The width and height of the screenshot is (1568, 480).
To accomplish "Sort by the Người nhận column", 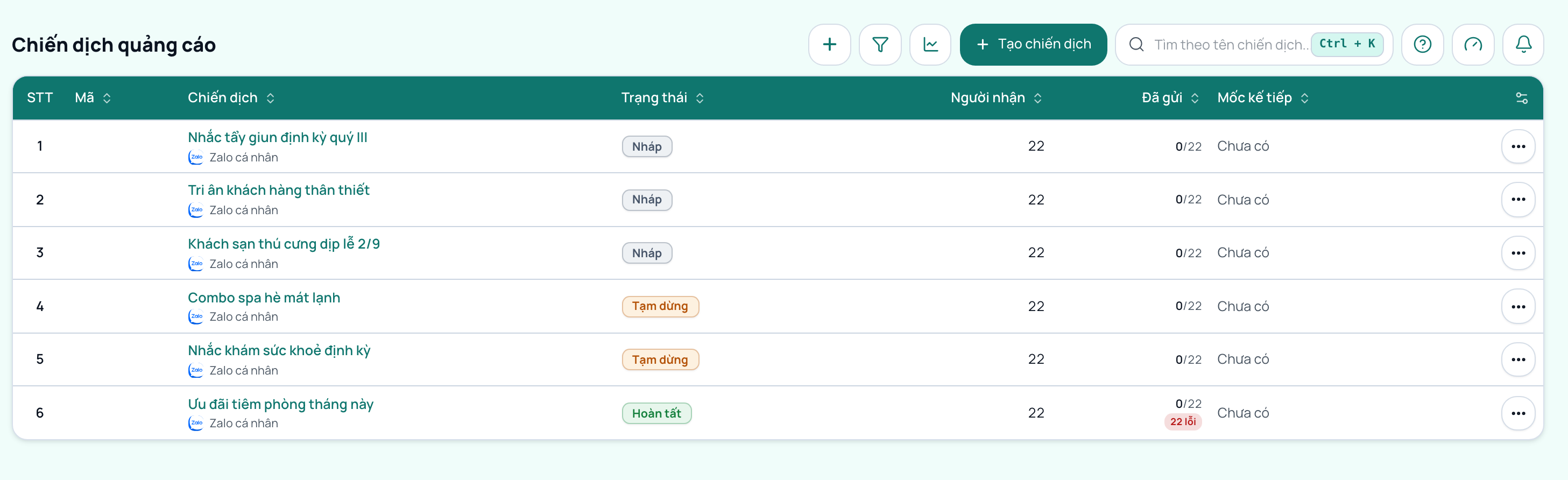I will [996, 98].
